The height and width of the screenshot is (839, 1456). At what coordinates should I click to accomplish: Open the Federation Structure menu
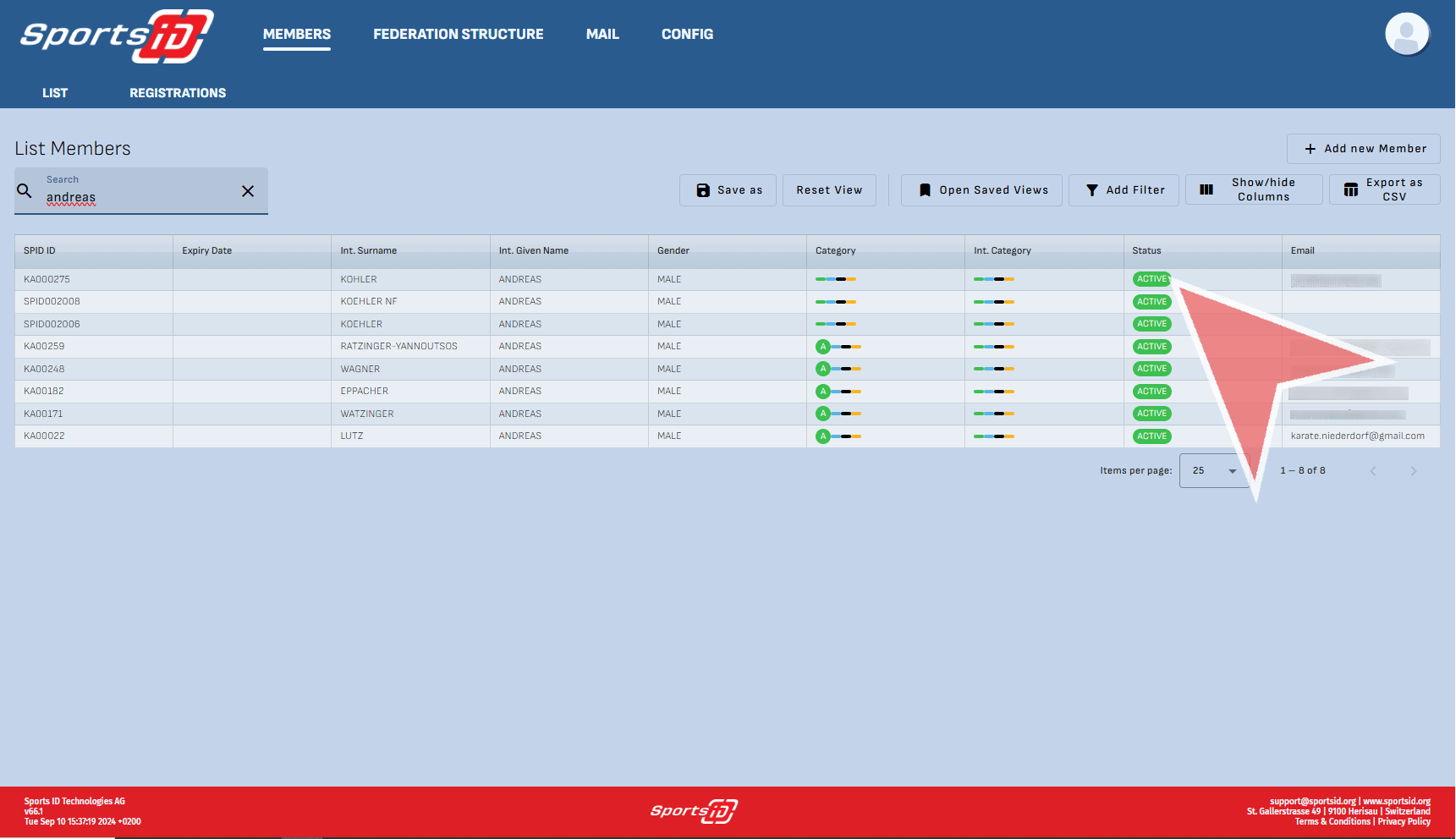pyautogui.click(x=458, y=35)
